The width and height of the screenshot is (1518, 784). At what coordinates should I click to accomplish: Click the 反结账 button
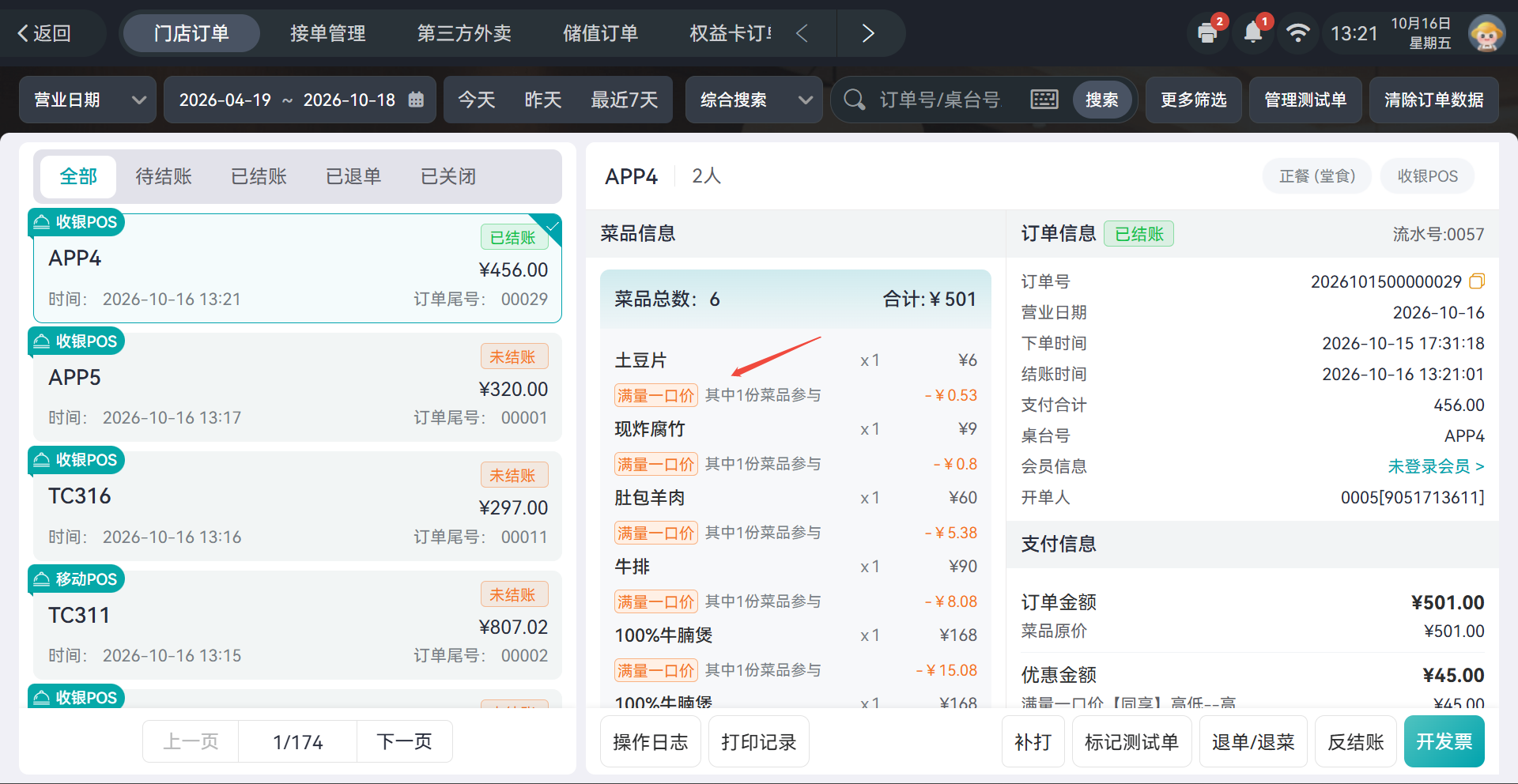1356,741
